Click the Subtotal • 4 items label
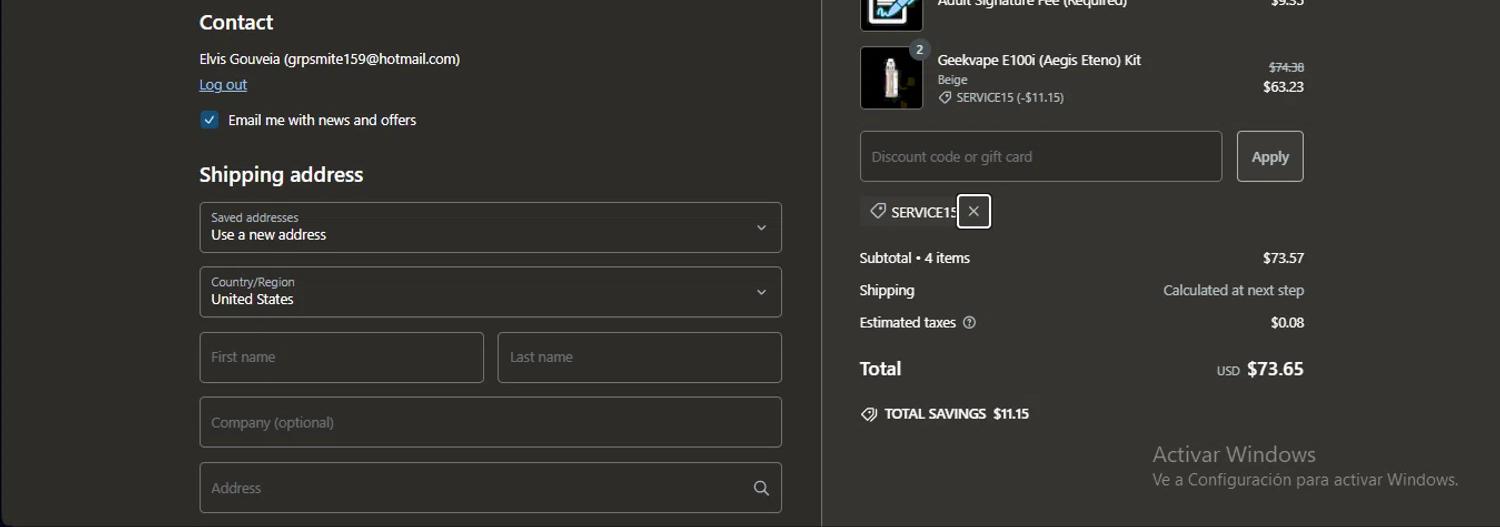 915,258
